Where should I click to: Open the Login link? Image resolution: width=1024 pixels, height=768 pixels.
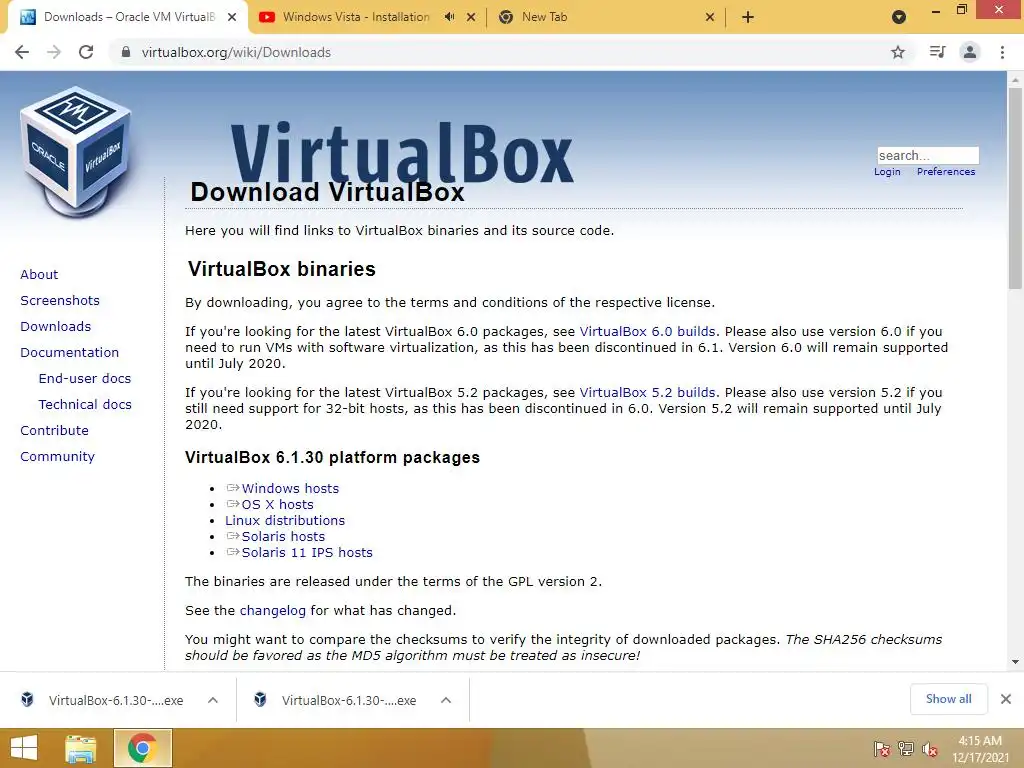pyautogui.click(x=887, y=172)
